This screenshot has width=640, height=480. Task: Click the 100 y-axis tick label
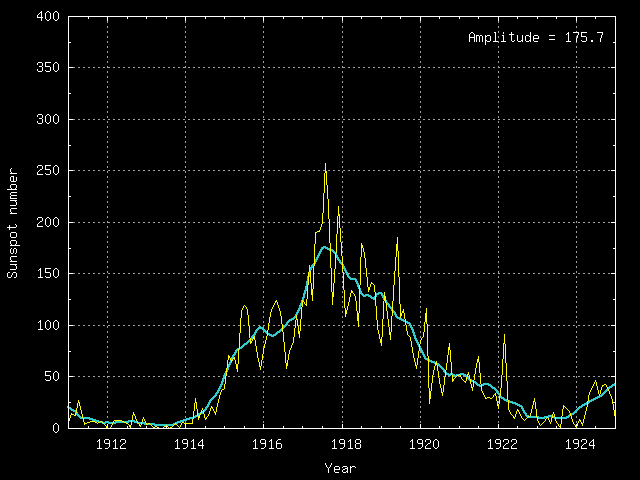point(49,325)
